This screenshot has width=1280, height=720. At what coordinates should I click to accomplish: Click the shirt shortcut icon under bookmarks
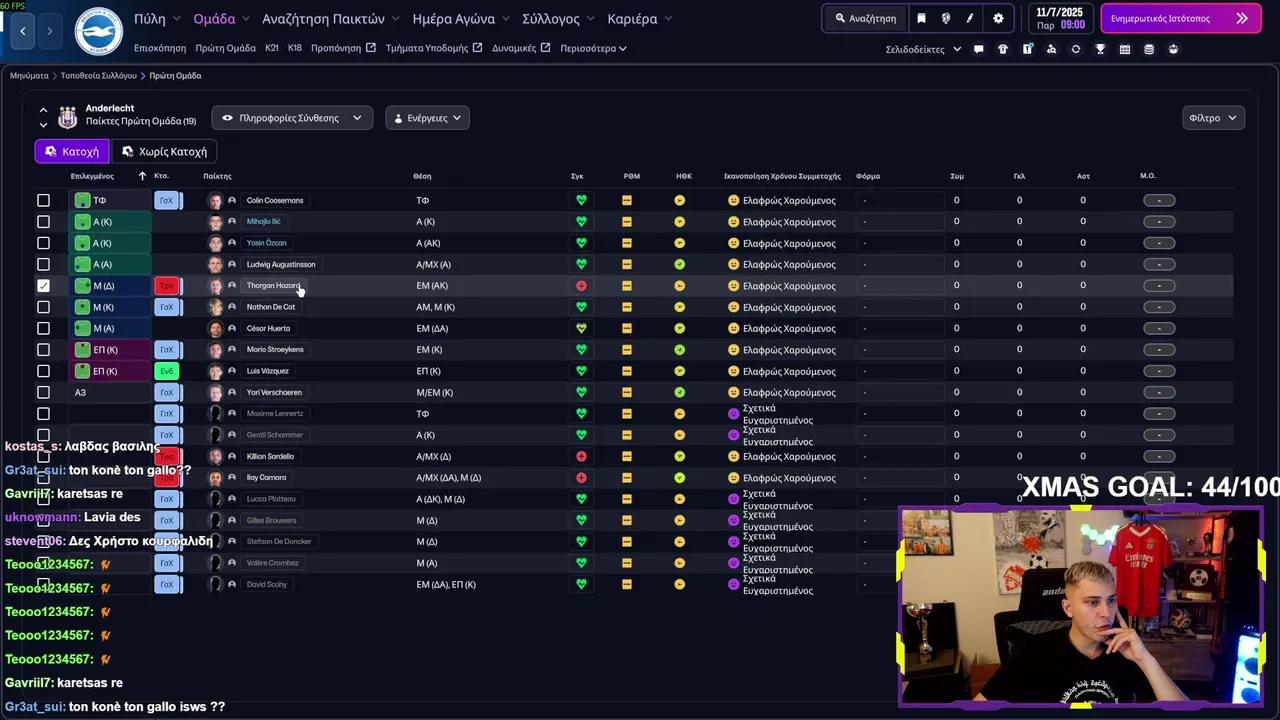click(x=1003, y=49)
